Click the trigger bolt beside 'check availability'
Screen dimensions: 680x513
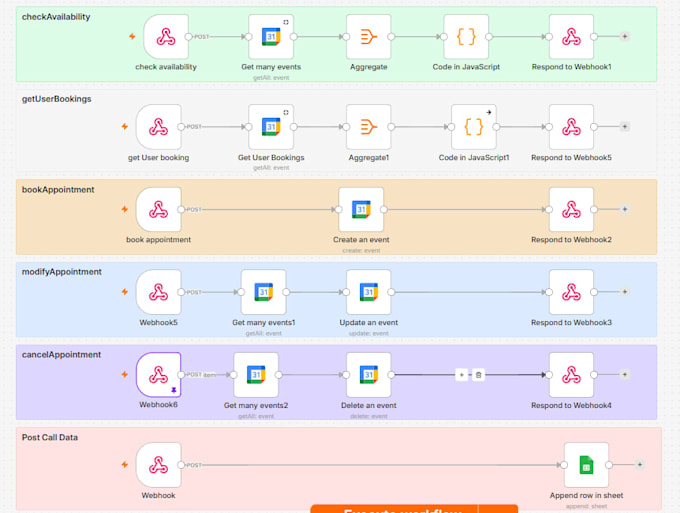click(132, 36)
